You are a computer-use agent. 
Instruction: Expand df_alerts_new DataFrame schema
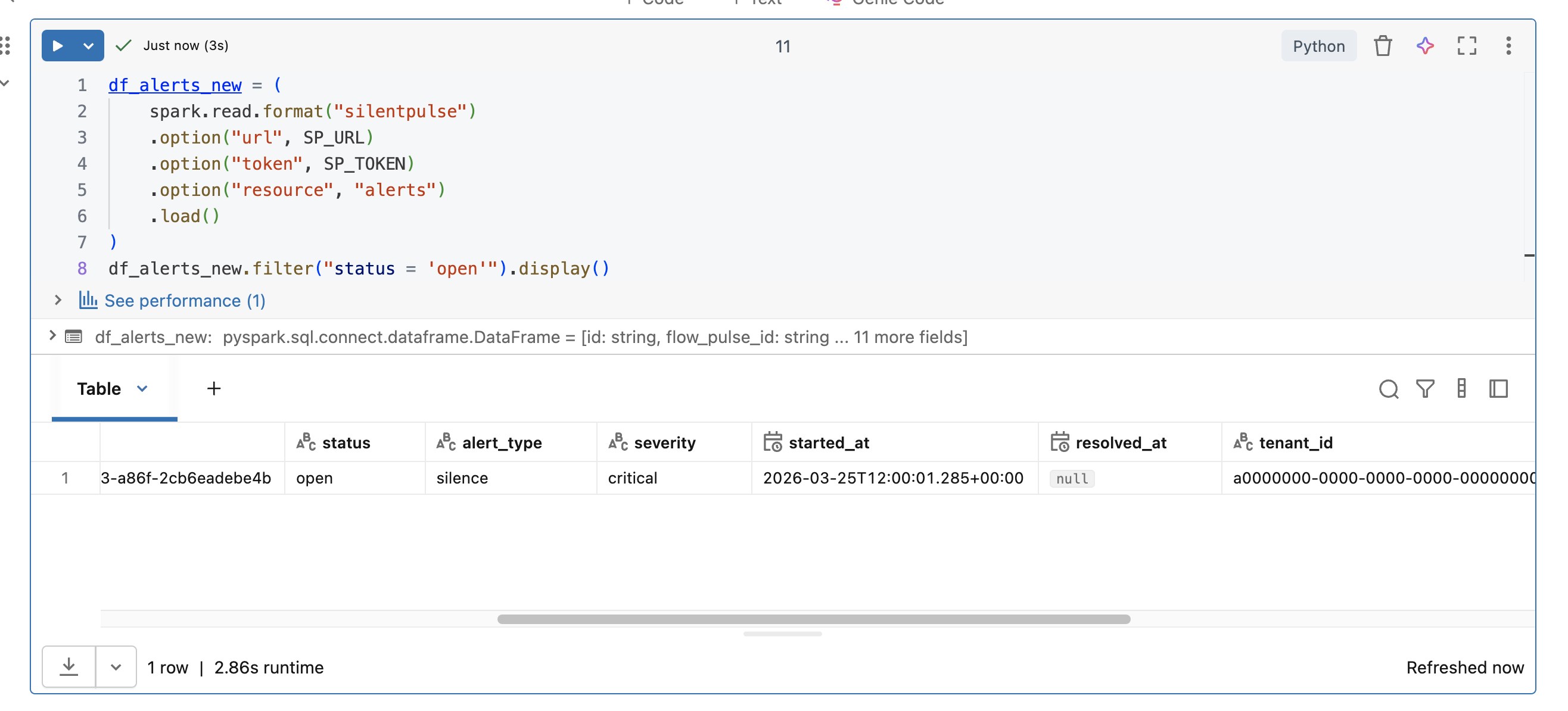[52, 335]
